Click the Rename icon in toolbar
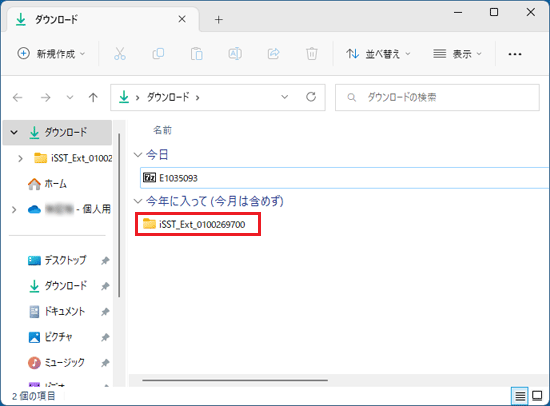 [x=235, y=54]
